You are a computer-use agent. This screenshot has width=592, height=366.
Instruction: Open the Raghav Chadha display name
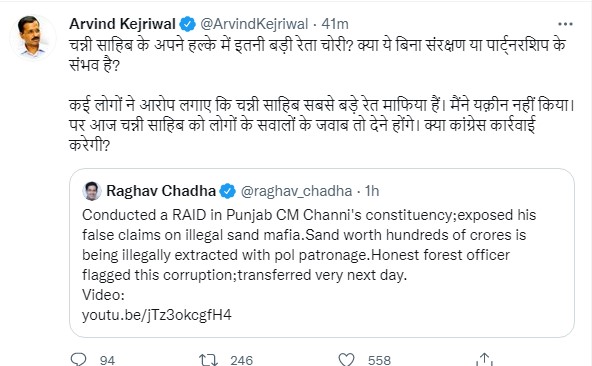point(161,191)
